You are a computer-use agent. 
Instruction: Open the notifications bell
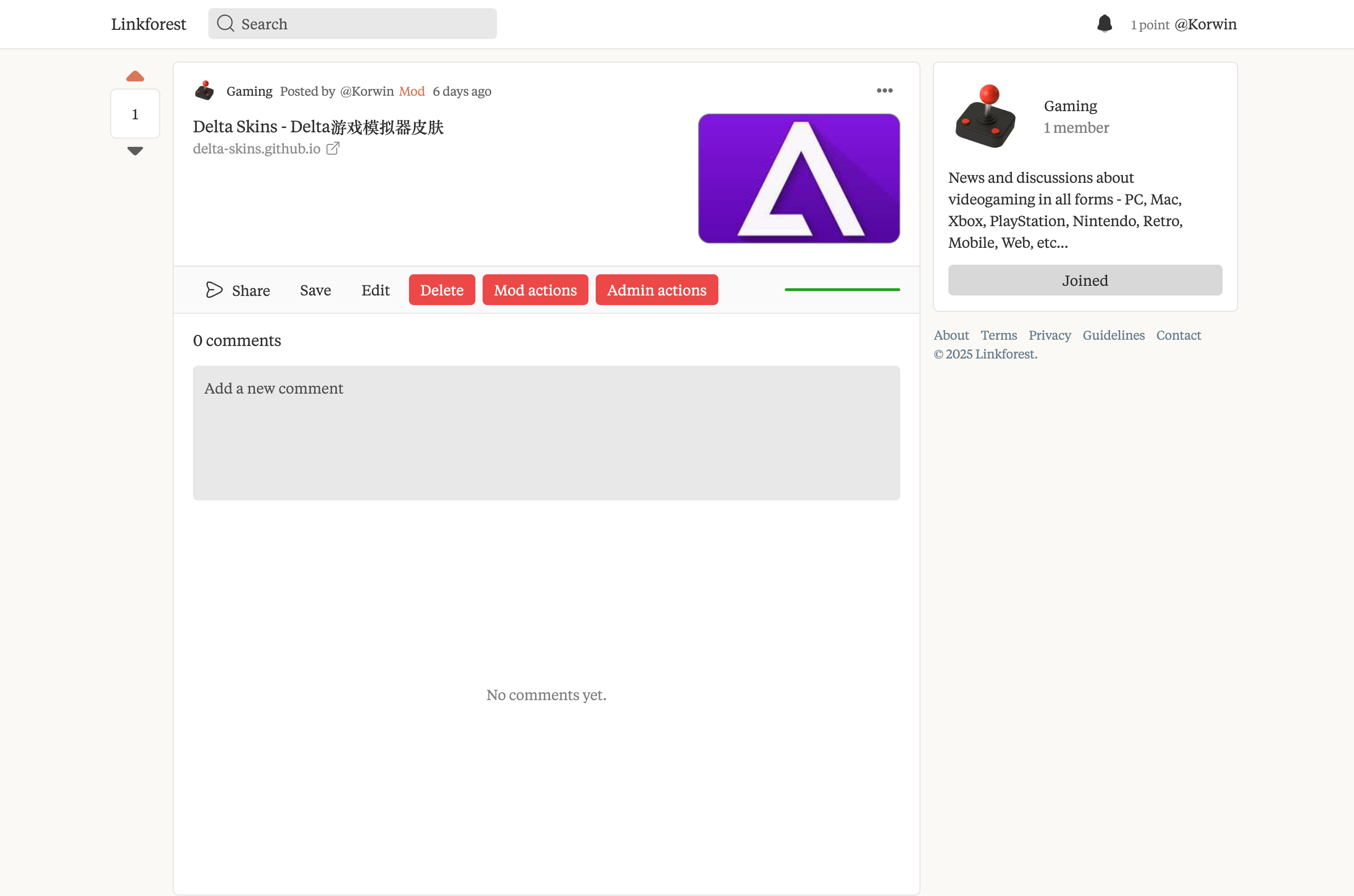click(x=1104, y=24)
